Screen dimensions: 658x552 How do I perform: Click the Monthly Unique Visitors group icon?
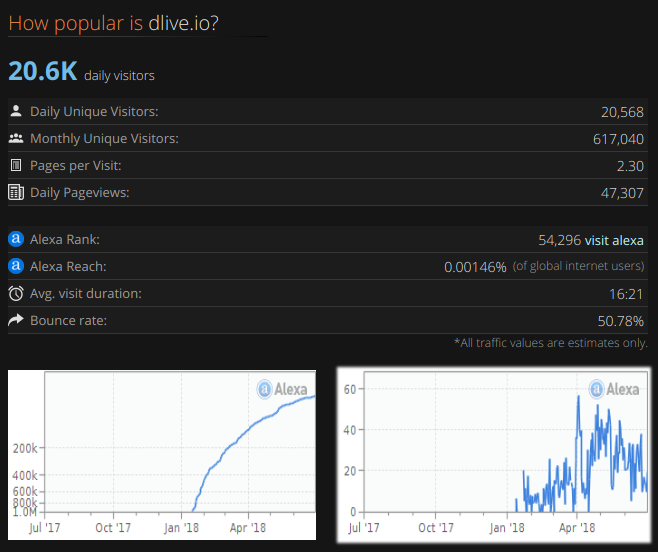(x=16, y=138)
